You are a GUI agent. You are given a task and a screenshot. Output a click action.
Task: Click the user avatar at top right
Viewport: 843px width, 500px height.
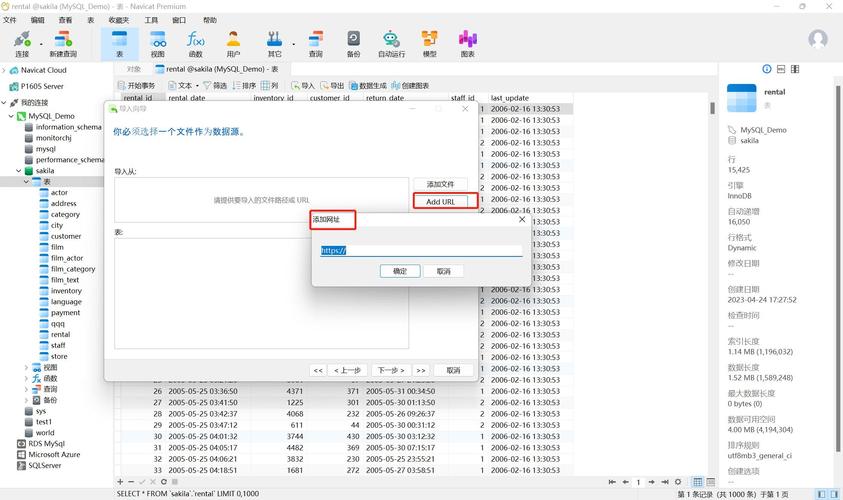[818, 39]
